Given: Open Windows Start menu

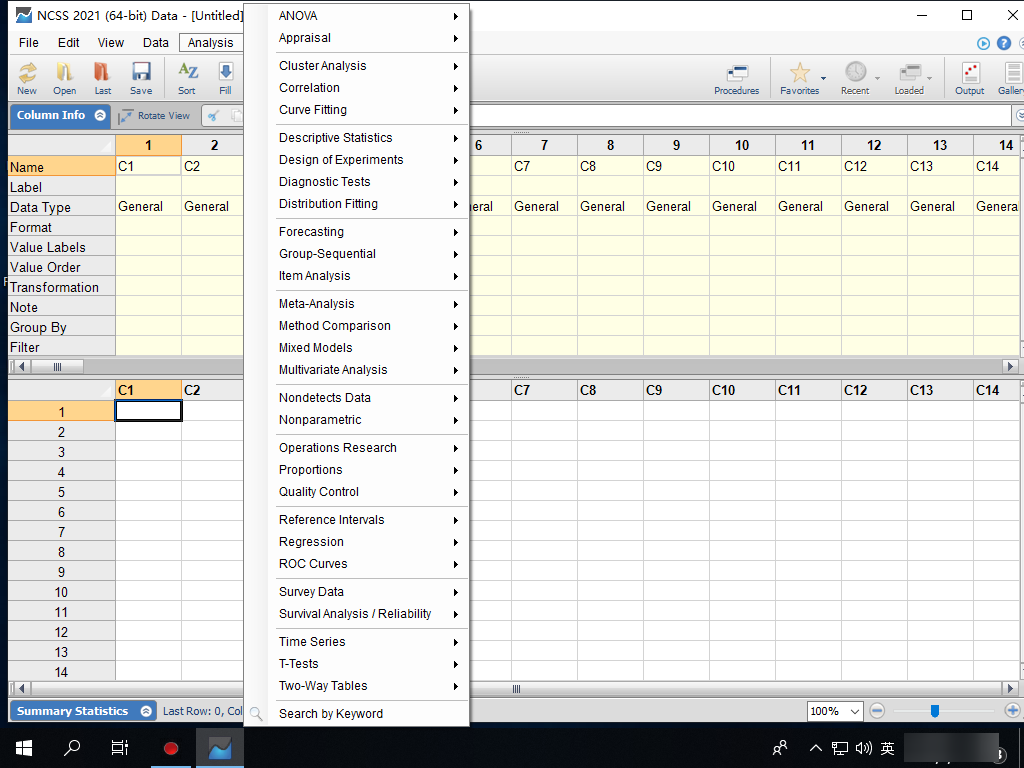Looking at the screenshot, I should tap(24, 748).
